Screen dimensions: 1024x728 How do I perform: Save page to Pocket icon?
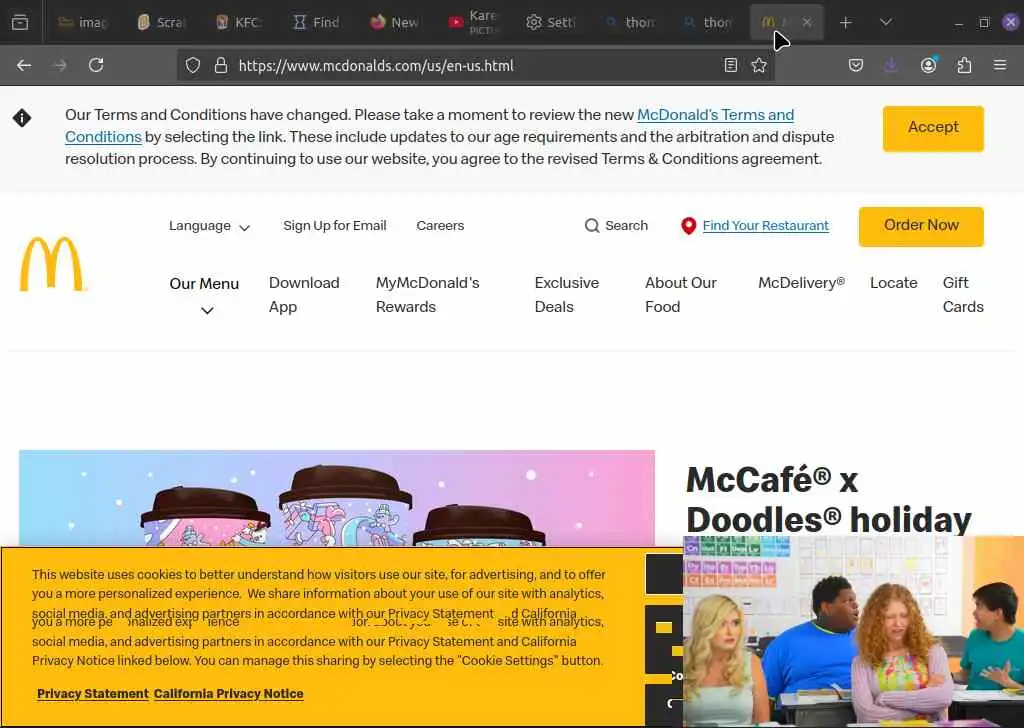856,65
